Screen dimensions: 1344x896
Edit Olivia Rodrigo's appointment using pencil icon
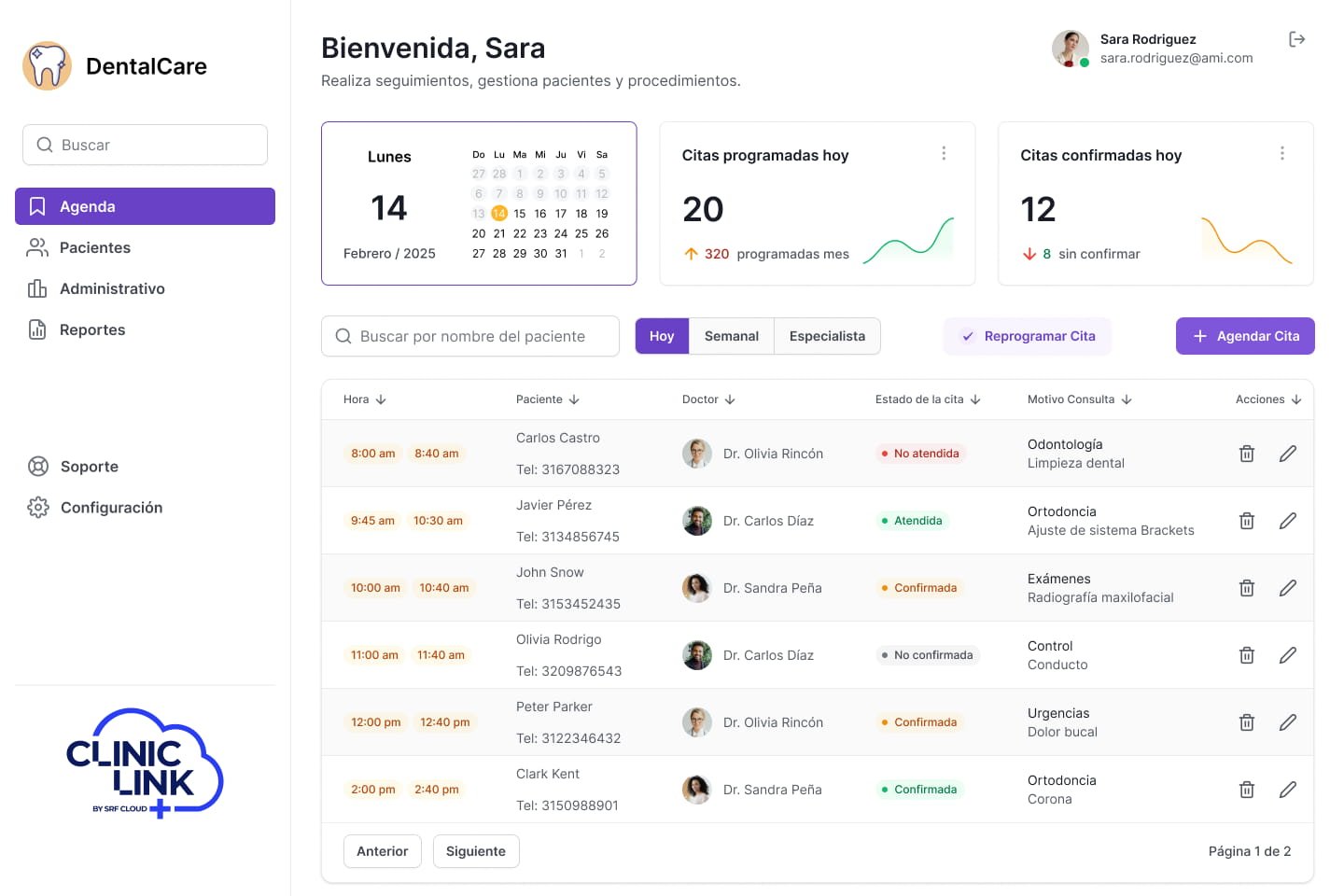pos(1287,655)
